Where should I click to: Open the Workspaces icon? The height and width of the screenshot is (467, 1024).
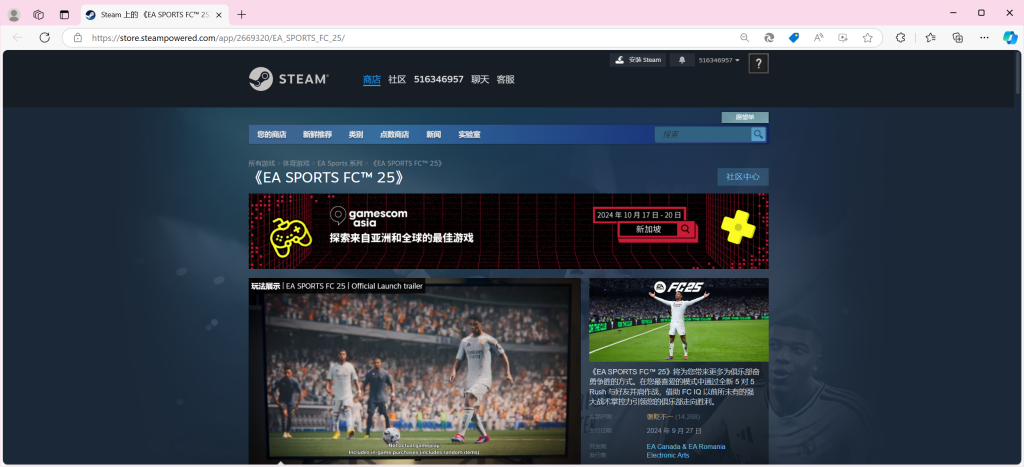coord(39,14)
